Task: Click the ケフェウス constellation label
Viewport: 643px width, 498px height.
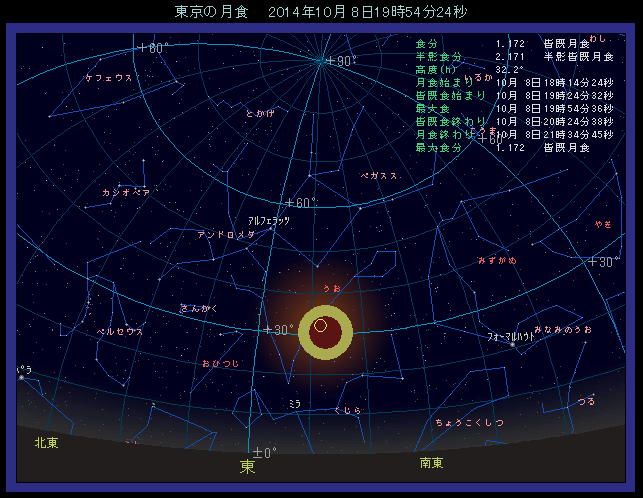Action: coord(108,77)
